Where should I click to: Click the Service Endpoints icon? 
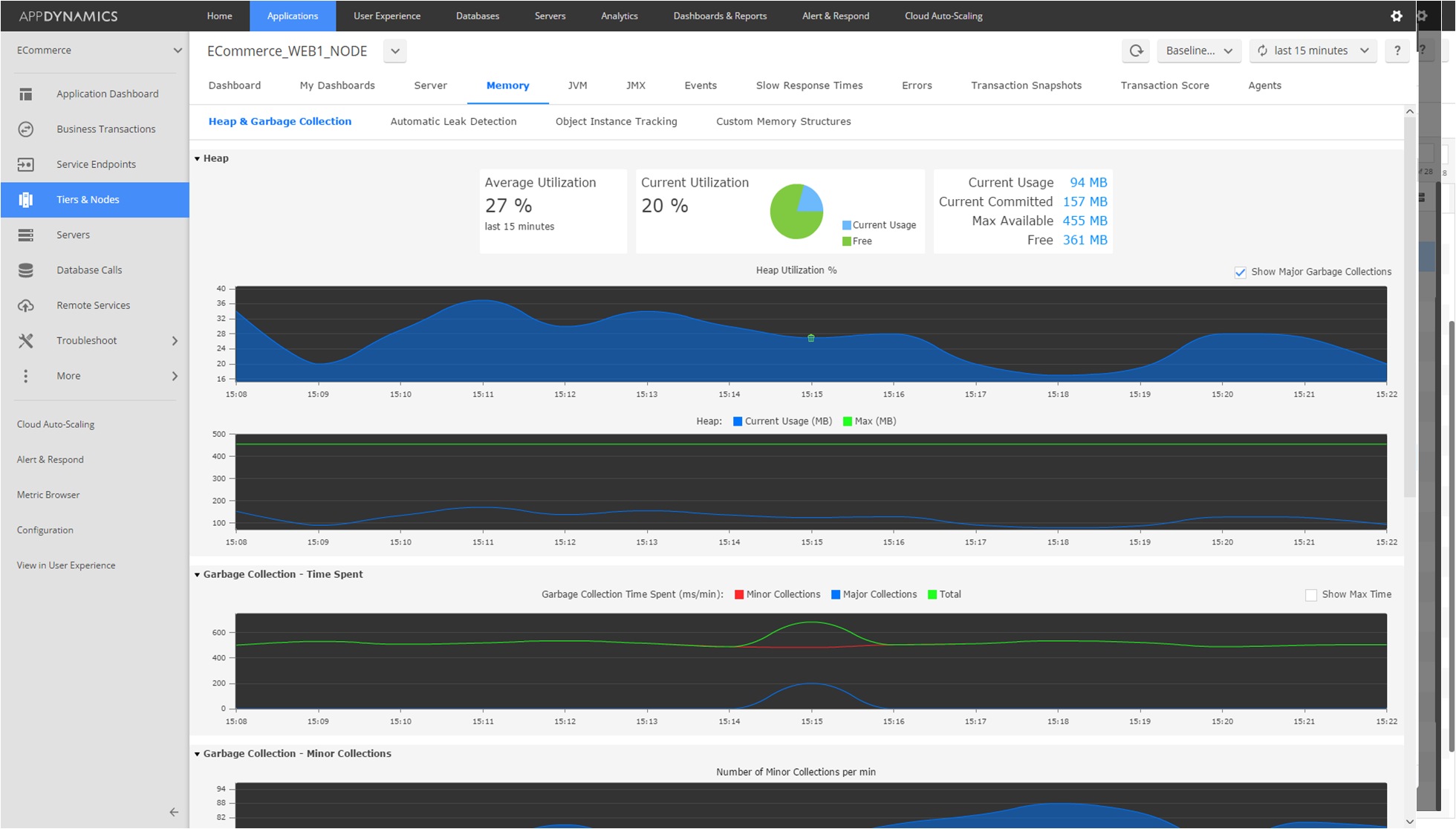click(26, 164)
